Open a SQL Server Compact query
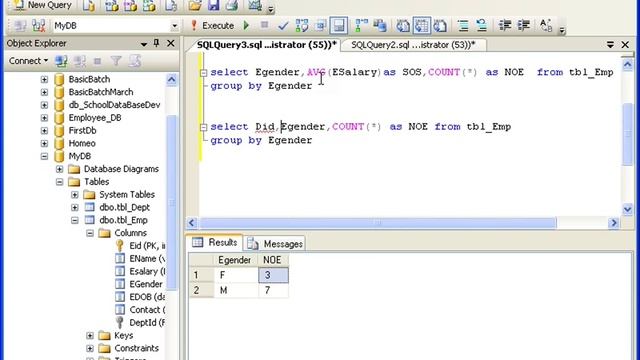The height and width of the screenshot is (360, 640). pos(171,5)
